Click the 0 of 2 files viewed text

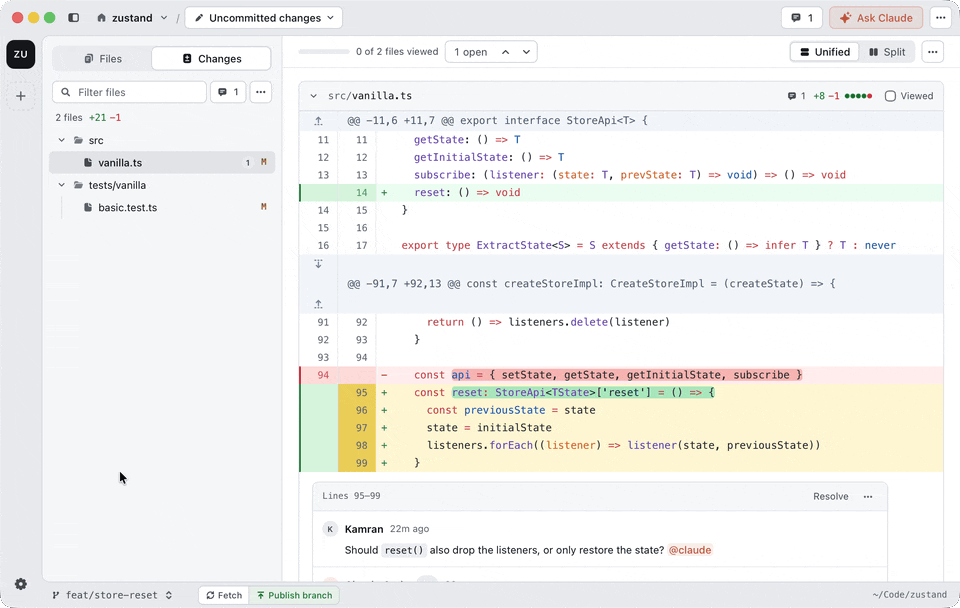pyautogui.click(x=397, y=52)
